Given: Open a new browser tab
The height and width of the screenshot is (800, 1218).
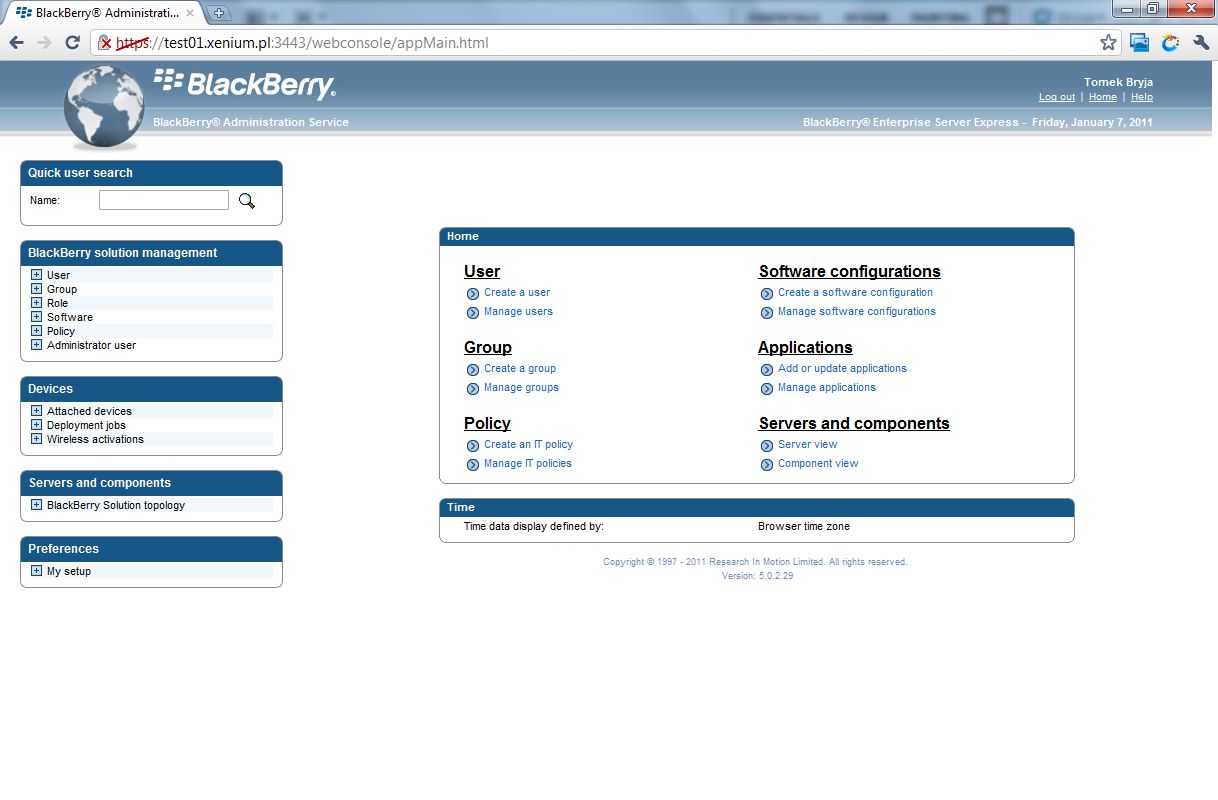Looking at the screenshot, I should 219,13.
